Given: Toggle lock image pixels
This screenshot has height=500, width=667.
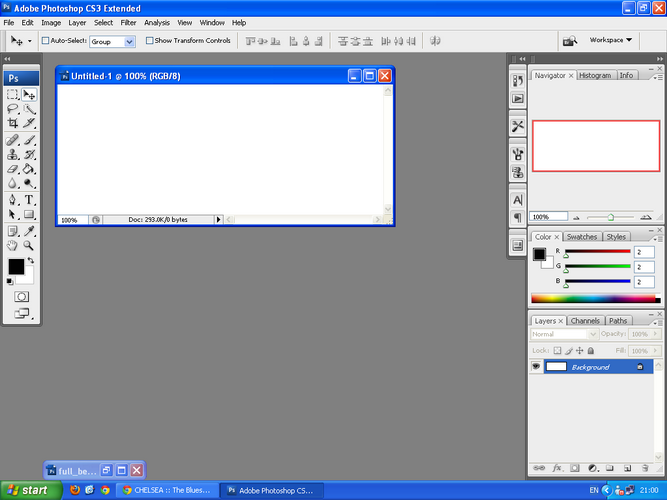Looking at the screenshot, I should 569,351.
